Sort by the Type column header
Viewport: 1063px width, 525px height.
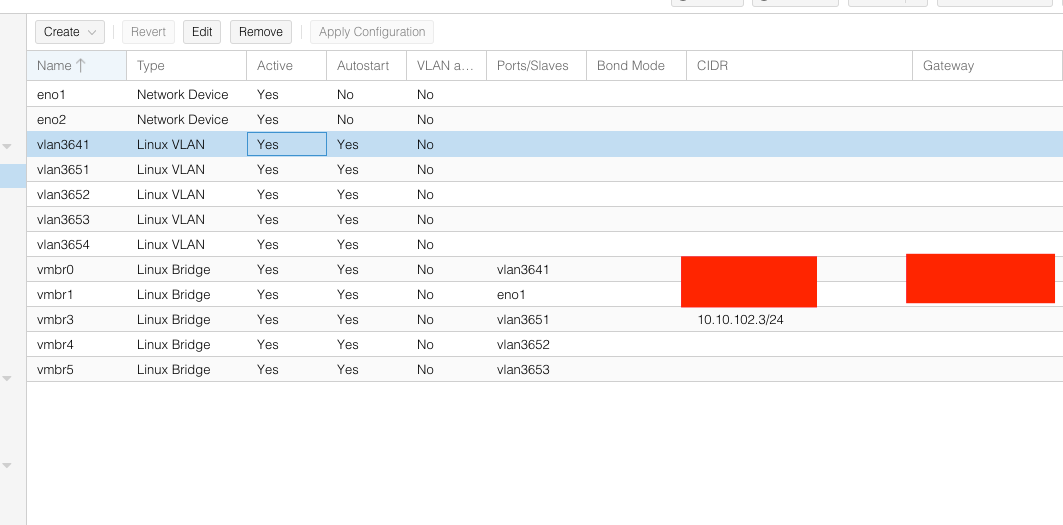pyautogui.click(x=186, y=66)
